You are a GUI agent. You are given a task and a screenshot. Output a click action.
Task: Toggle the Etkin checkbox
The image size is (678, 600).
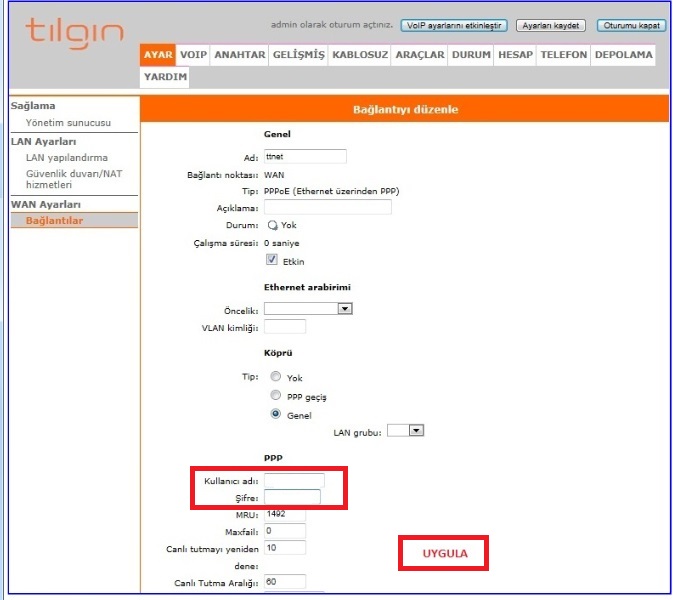271,260
